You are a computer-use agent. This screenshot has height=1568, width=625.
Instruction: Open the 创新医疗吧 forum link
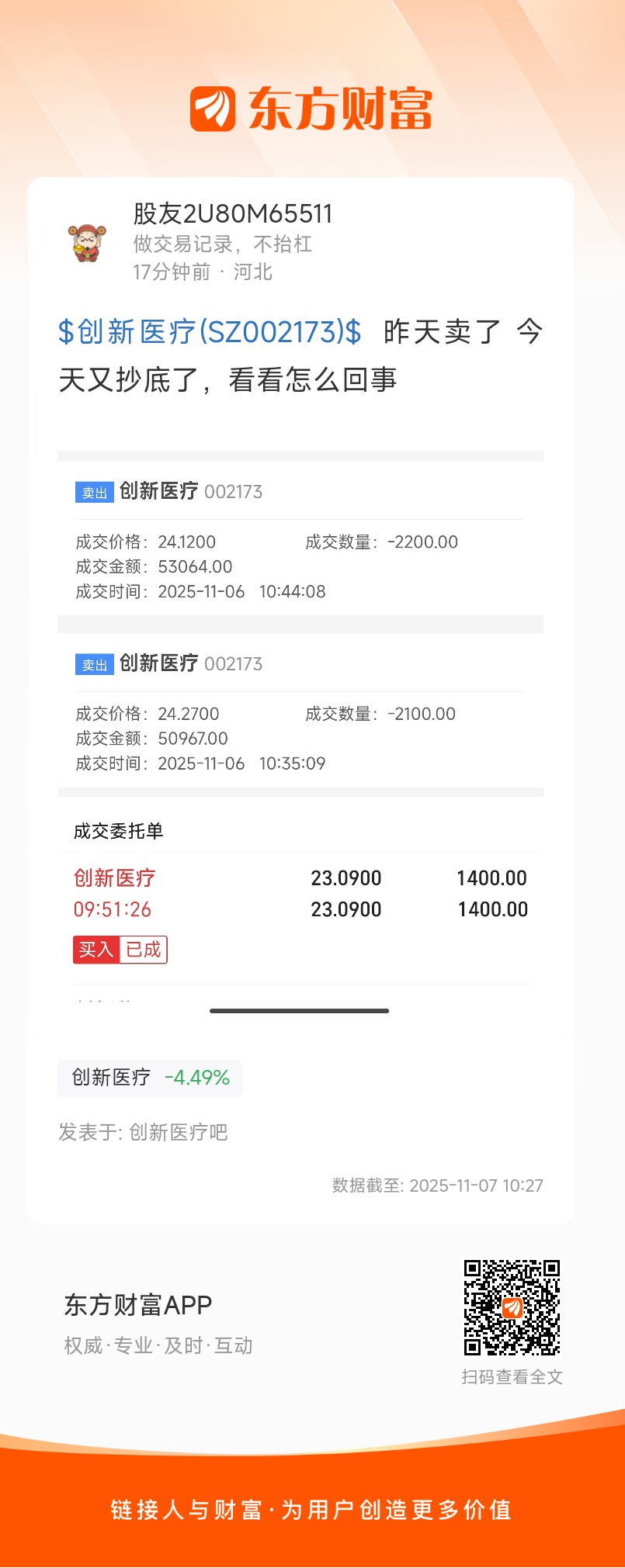(x=178, y=1133)
